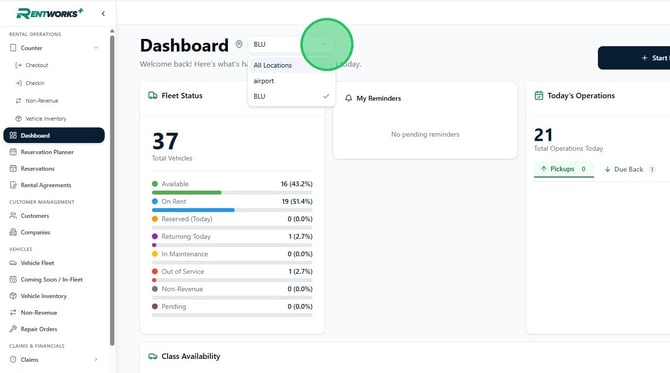Click the Coming Soon / In-Fleet icon

tap(13, 279)
